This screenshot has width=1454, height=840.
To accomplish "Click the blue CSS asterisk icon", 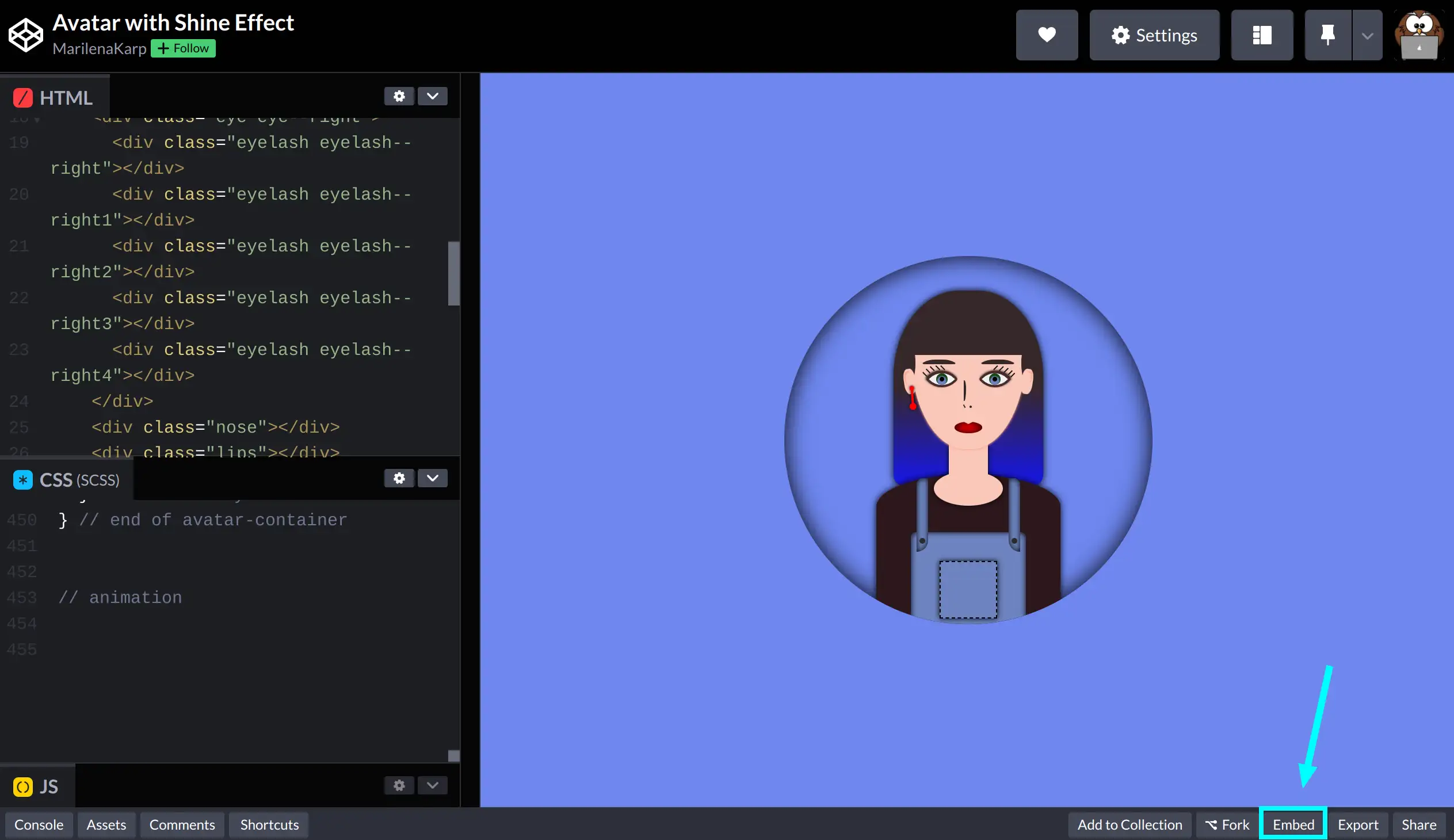I will (23, 479).
